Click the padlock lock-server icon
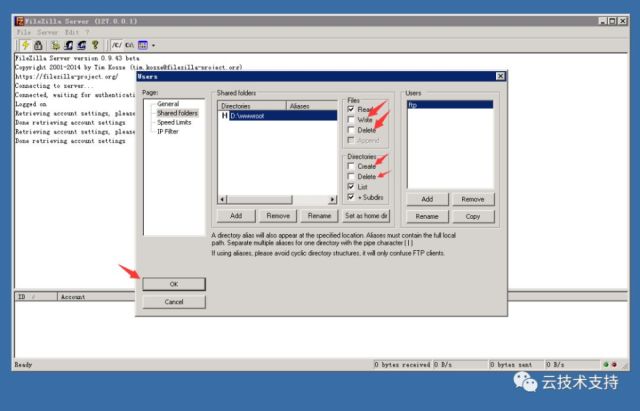Image resolution: width=640 pixels, height=411 pixels. coord(38,45)
